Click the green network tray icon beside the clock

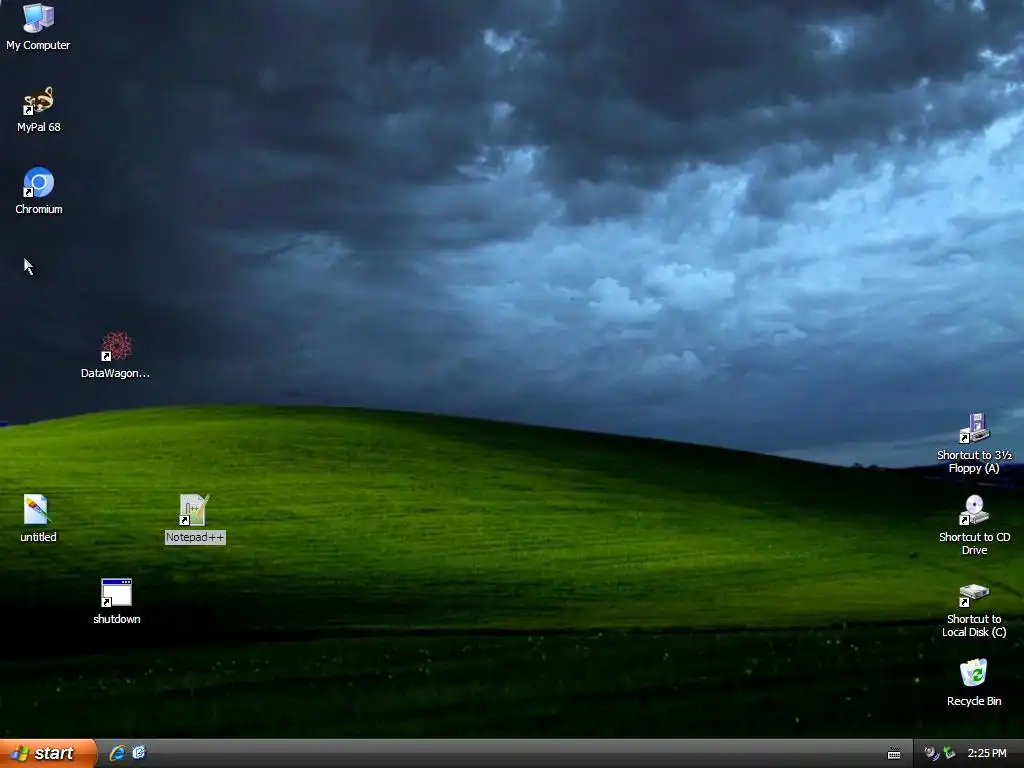pos(949,753)
